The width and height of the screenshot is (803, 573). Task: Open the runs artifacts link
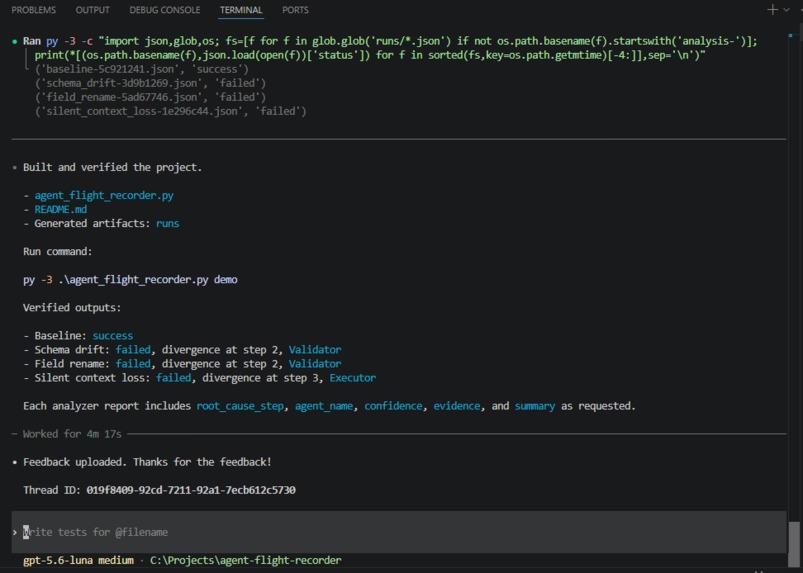pos(167,223)
